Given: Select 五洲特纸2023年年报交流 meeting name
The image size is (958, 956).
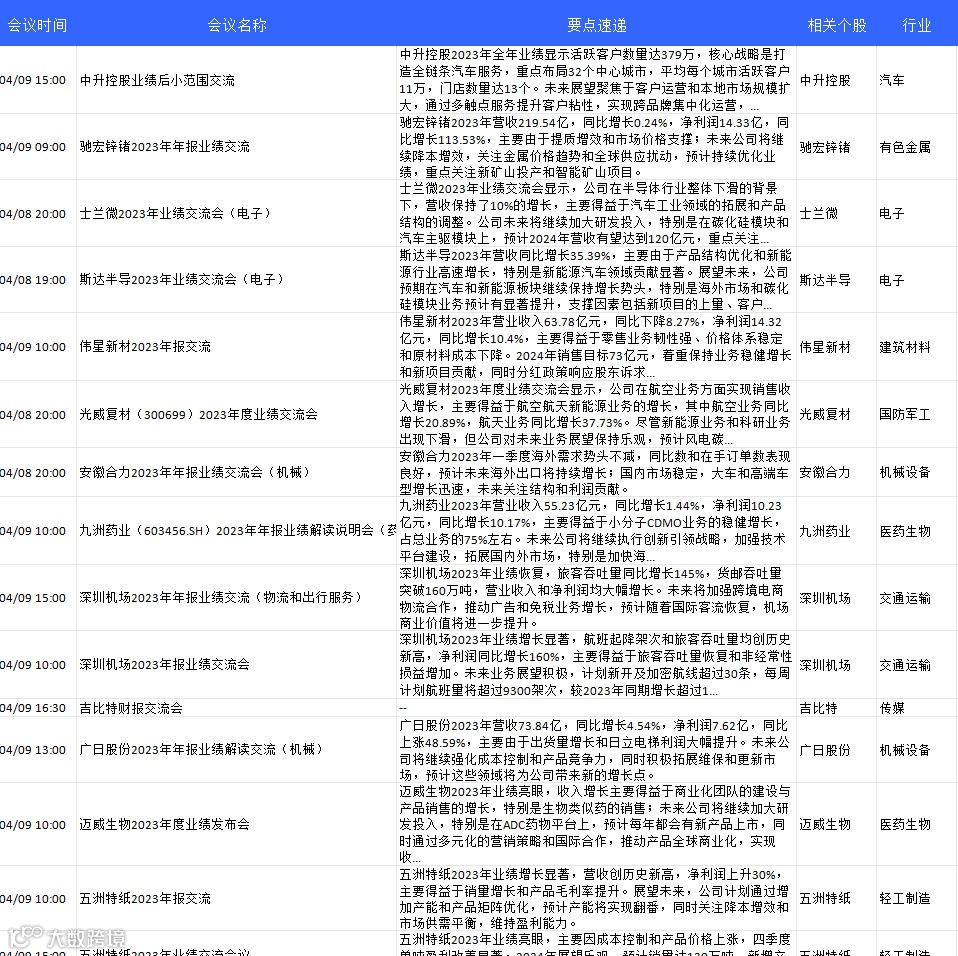Looking at the screenshot, I should [145, 899].
